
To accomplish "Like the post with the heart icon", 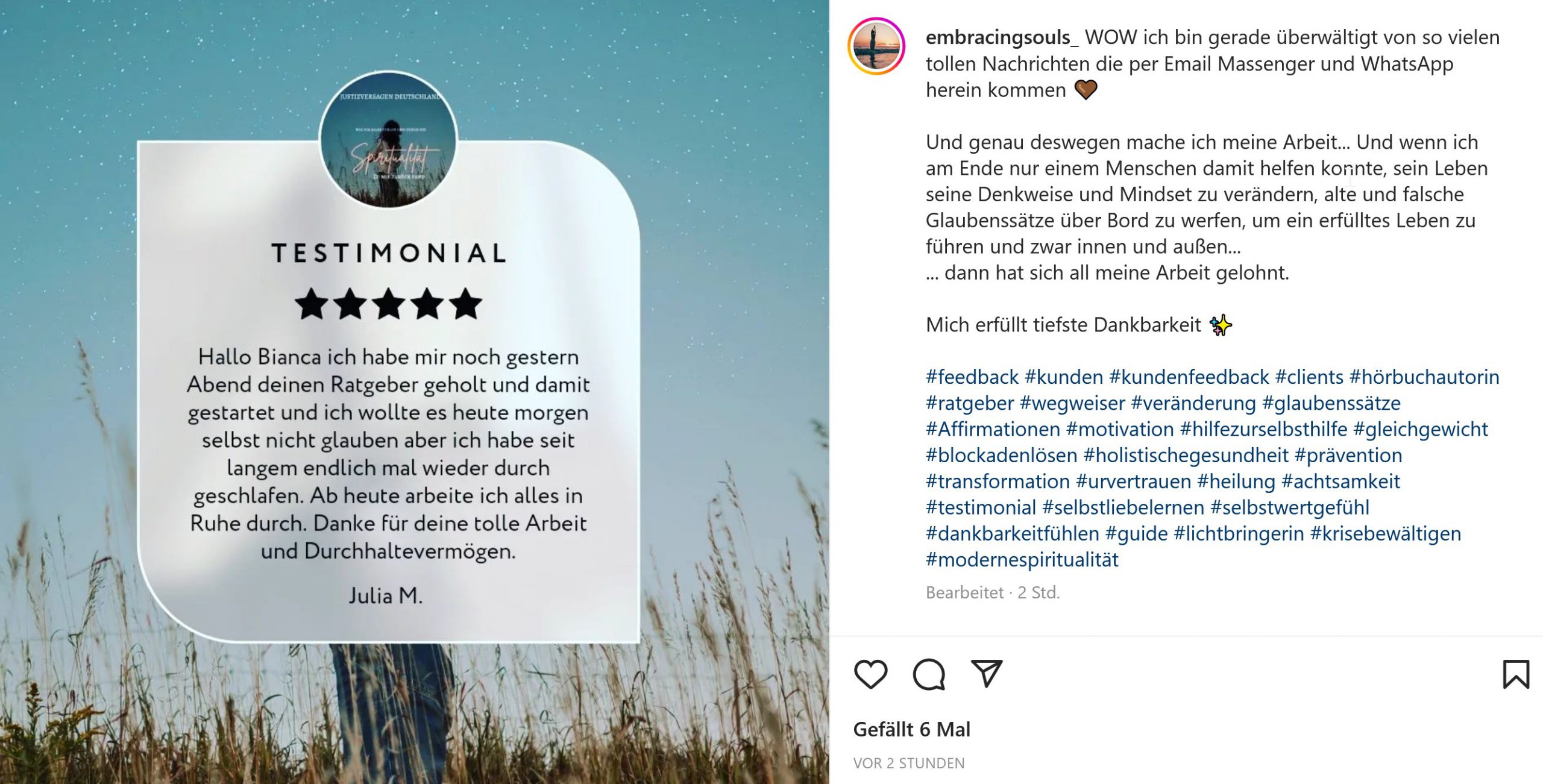I will coord(870,674).
